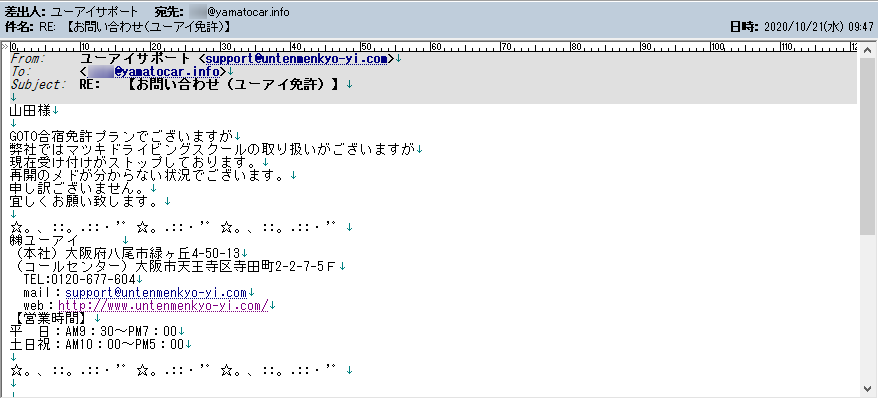Click the date 2020/10/21(水) 09:47
The image size is (878, 399).
pos(819,26)
